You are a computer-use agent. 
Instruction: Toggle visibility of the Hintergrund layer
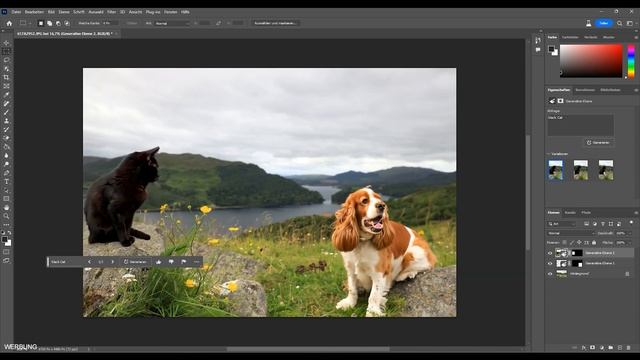(550, 274)
